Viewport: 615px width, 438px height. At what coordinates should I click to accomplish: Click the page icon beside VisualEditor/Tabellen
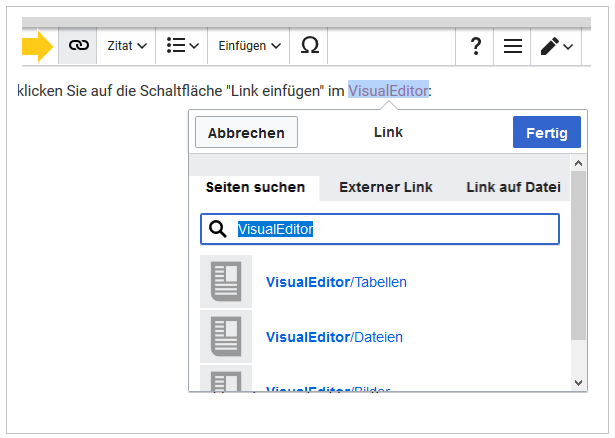(x=226, y=281)
